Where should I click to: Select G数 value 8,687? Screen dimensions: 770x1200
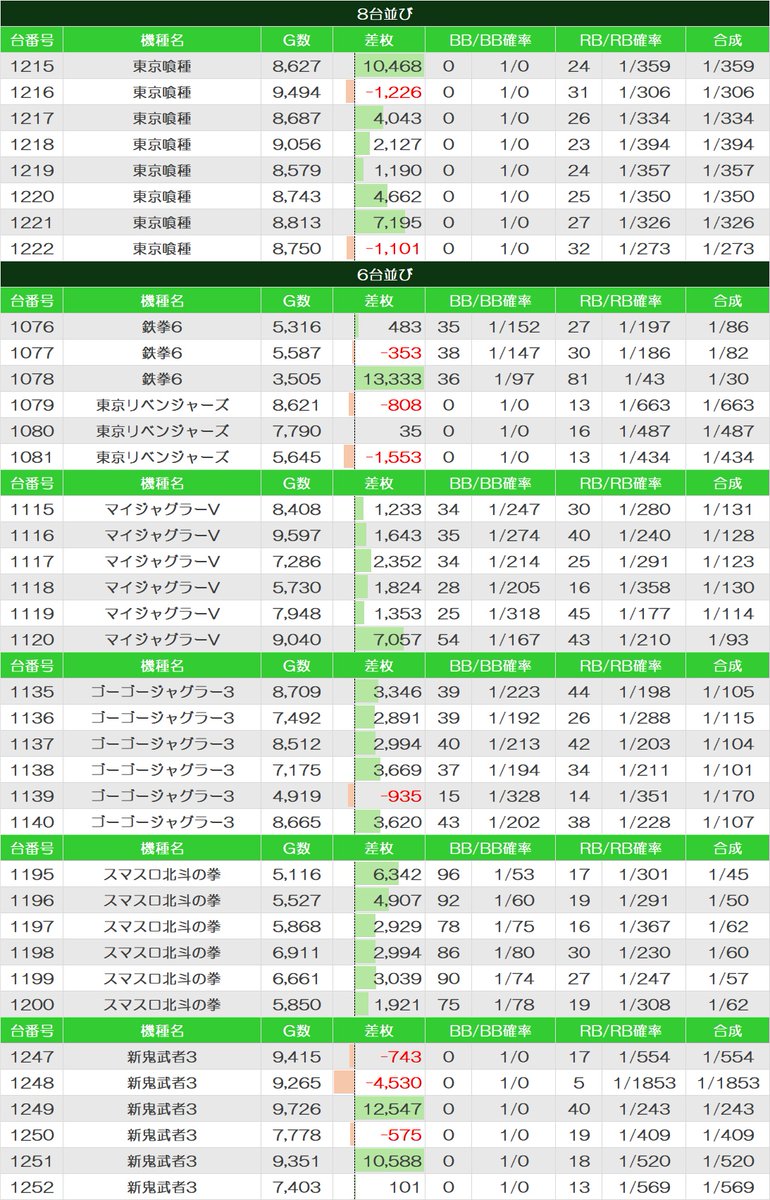297,118
